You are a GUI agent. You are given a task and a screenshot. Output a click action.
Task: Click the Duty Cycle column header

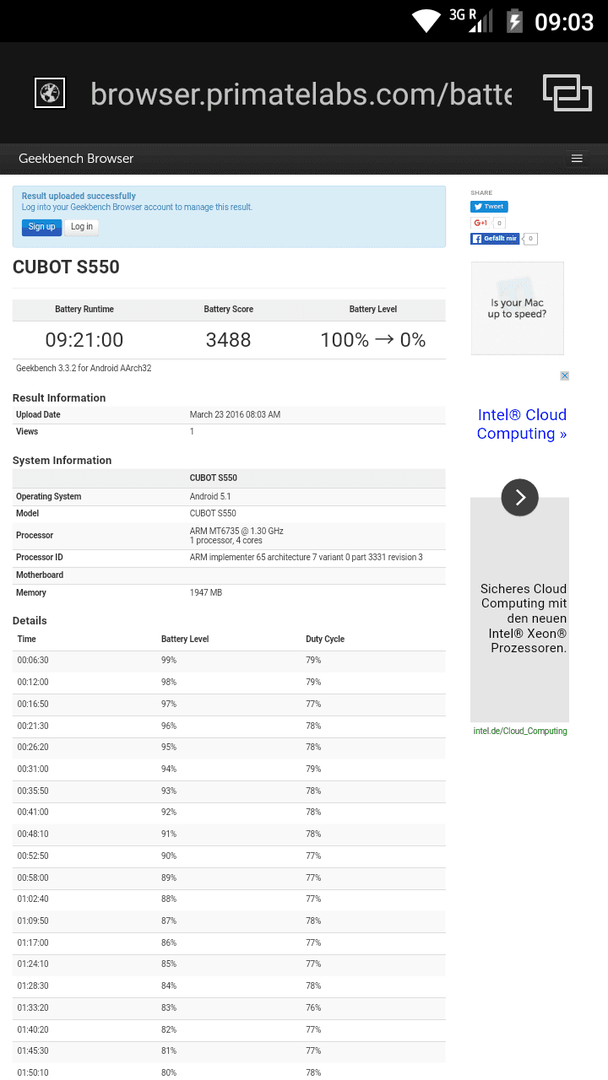tap(325, 639)
